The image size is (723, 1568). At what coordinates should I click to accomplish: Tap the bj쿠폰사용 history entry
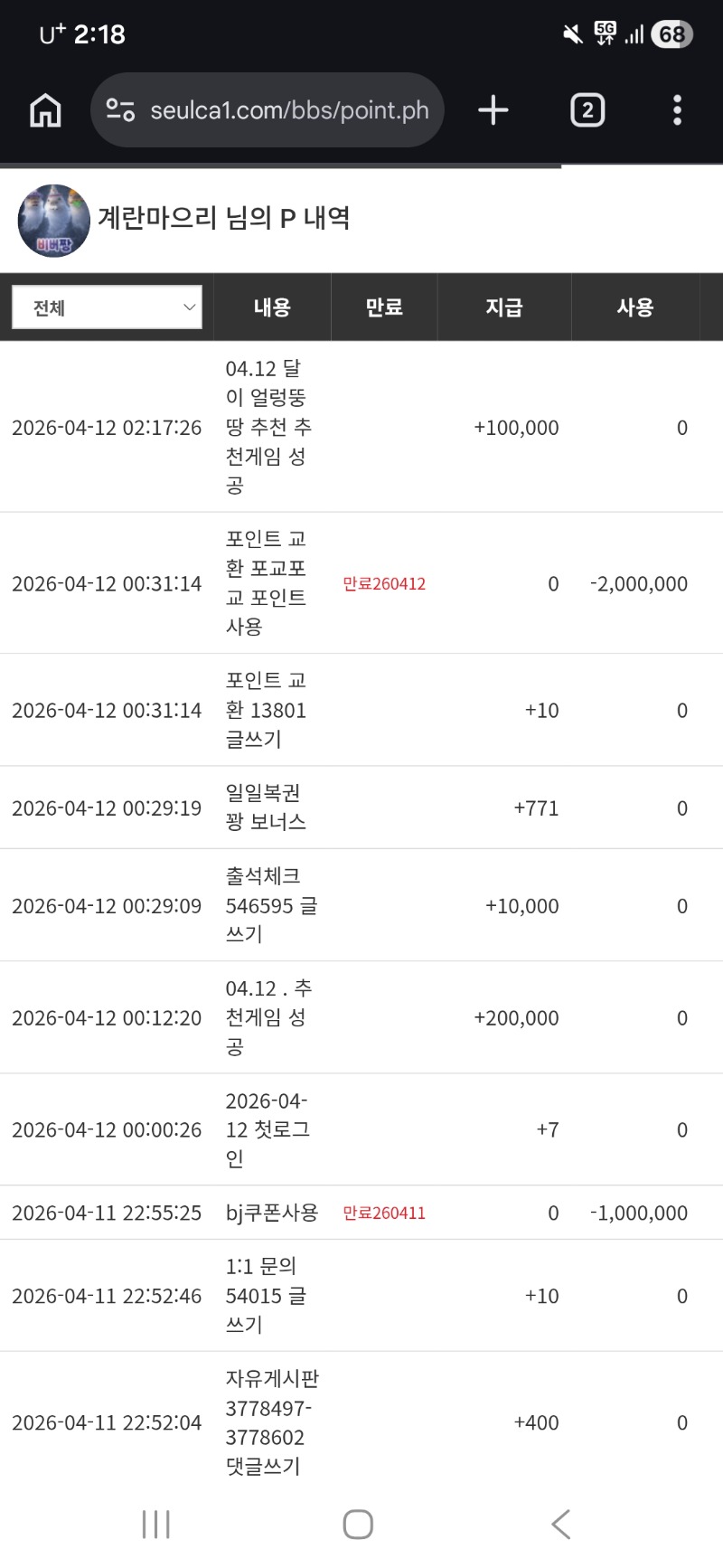point(271,1213)
